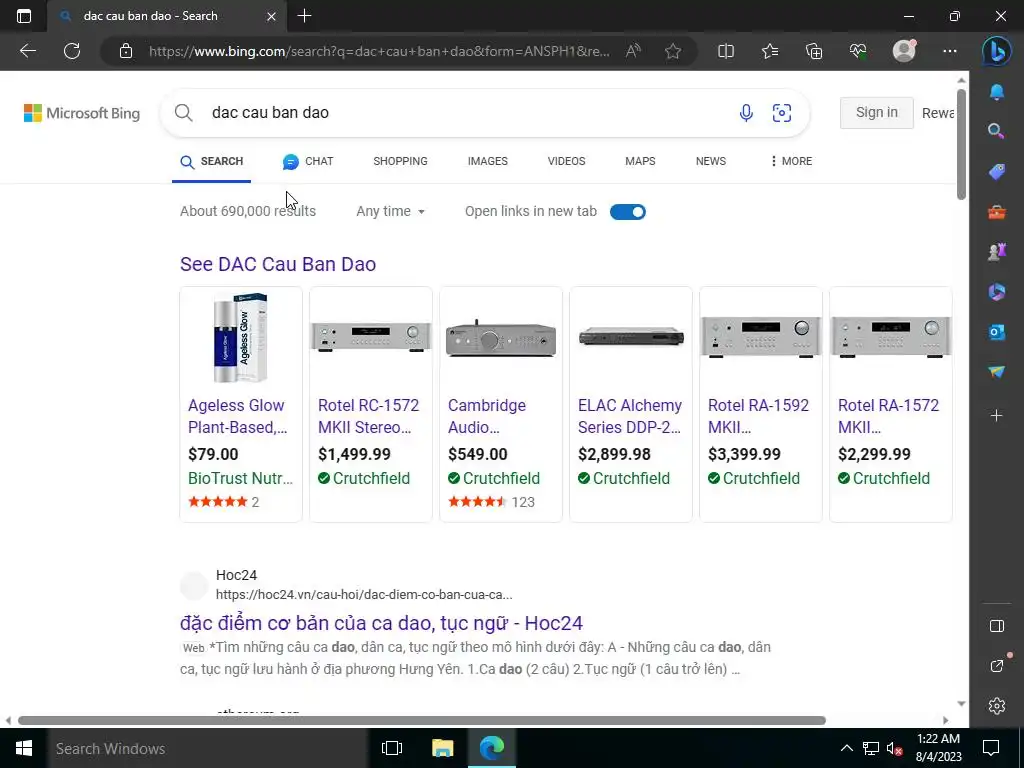Image resolution: width=1024 pixels, height=768 pixels.
Task: Click Ageless Glow product image
Action: [x=241, y=338]
